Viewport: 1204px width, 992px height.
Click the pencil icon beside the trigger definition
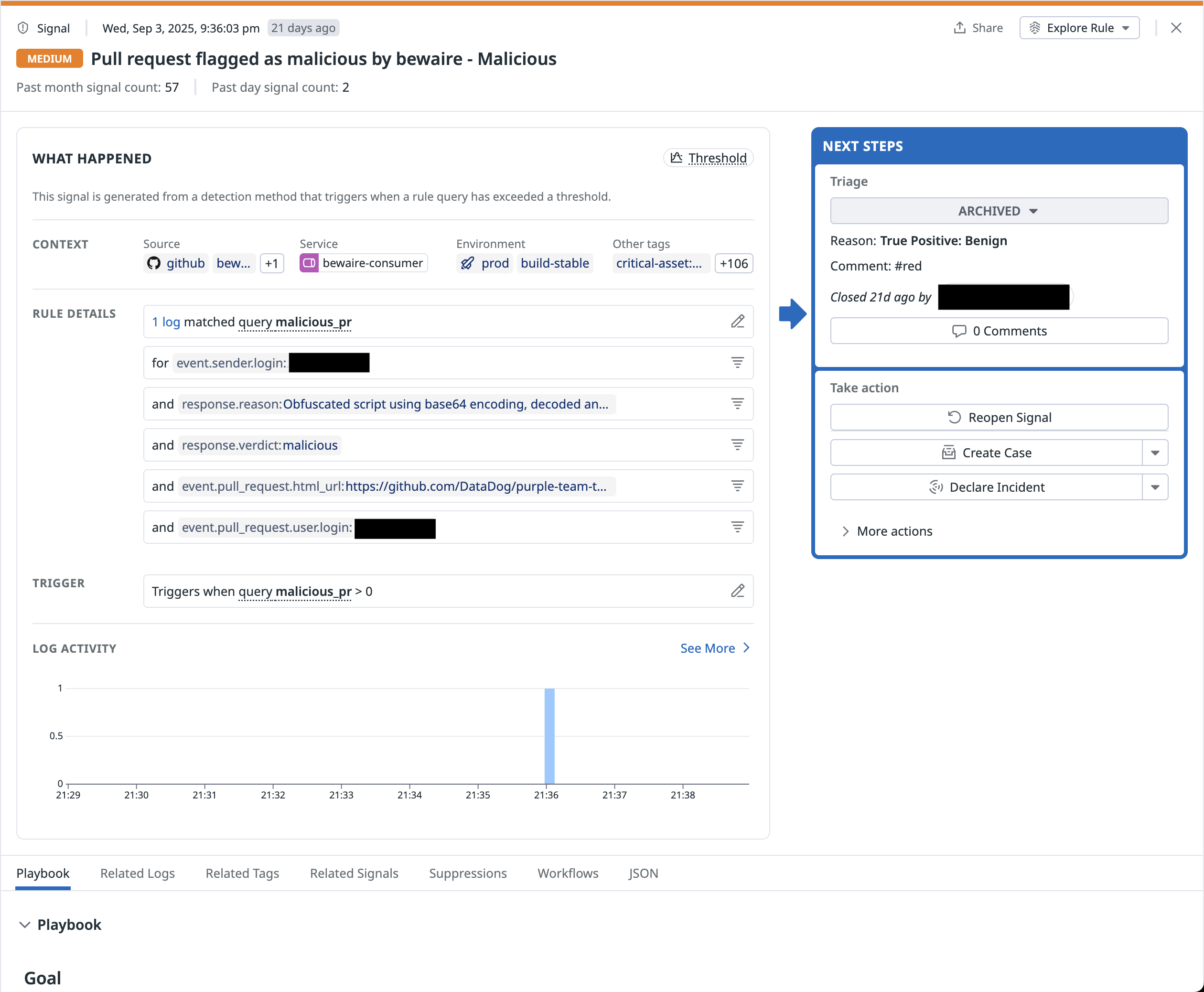pyautogui.click(x=738, y=591)
